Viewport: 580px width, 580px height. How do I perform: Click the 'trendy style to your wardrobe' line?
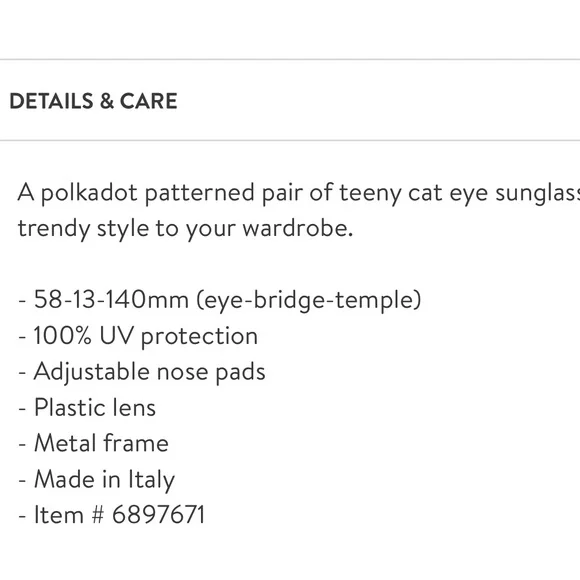coord(185,229)
